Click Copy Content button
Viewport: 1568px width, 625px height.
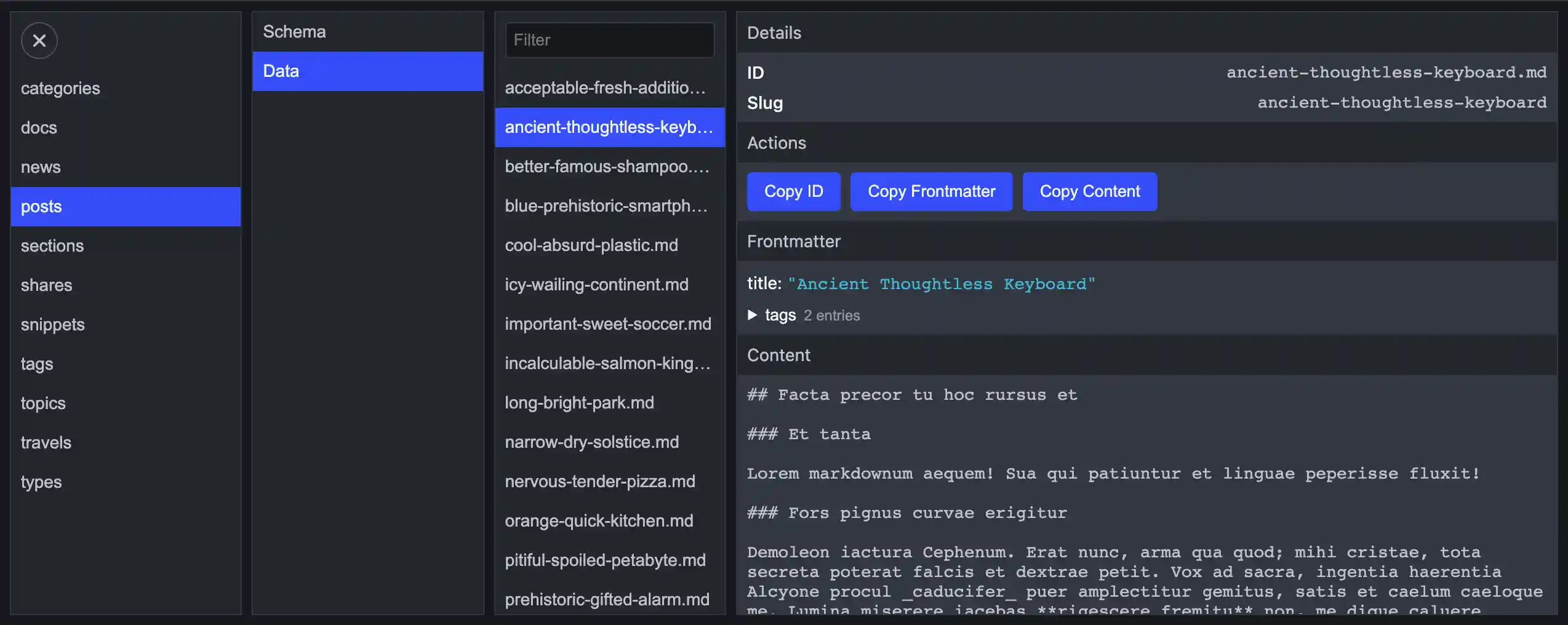pos(1090,191)
